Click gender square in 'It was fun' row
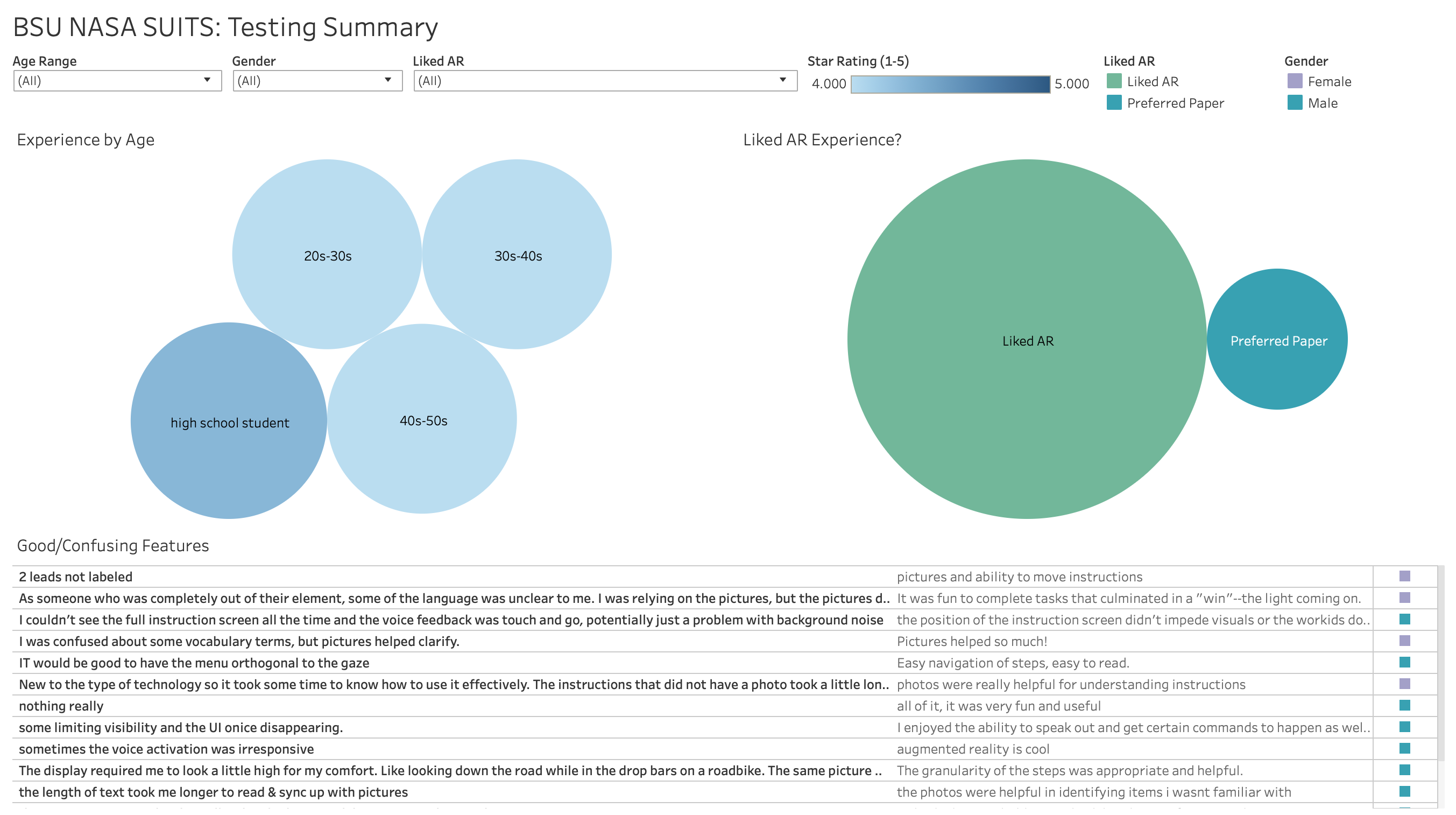This screenshot has width=1456, height=815. click(x=1405, y=598)
